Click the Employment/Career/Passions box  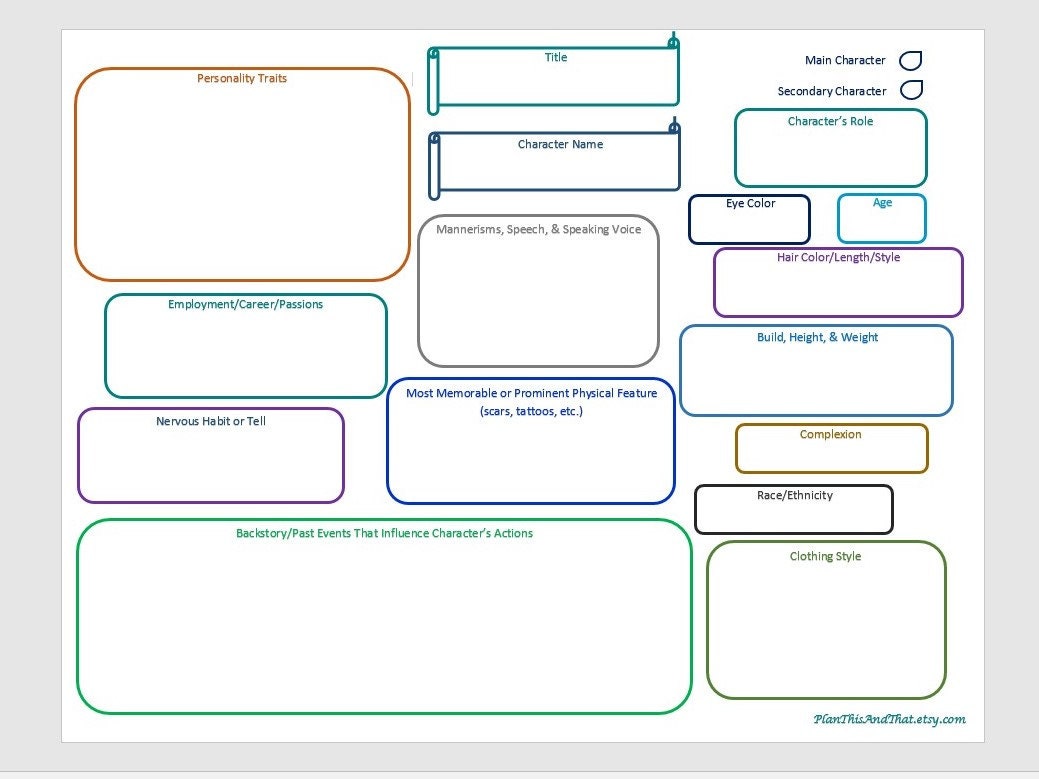click(245, 345)
